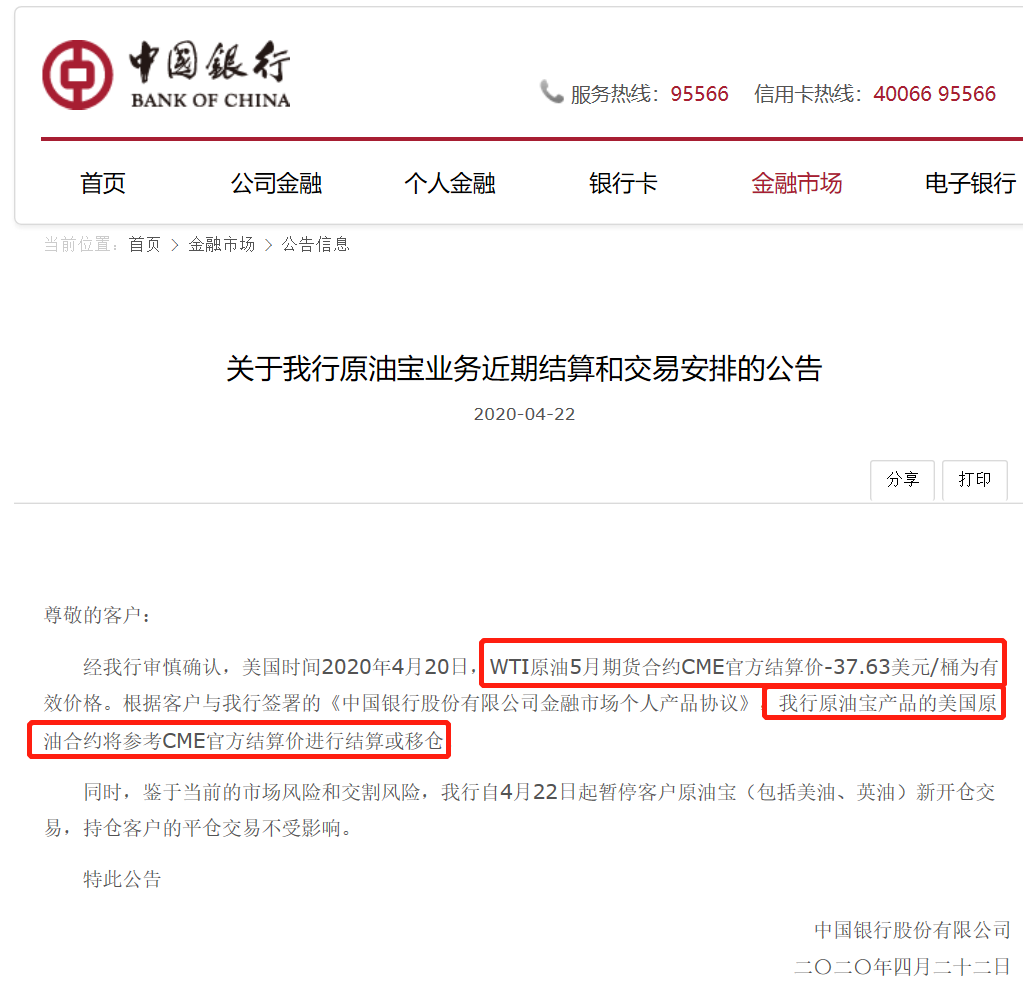The width and height of the screenshot is (1023, 991).
Task: Click the announcement title heading
Action: (524, 369)
